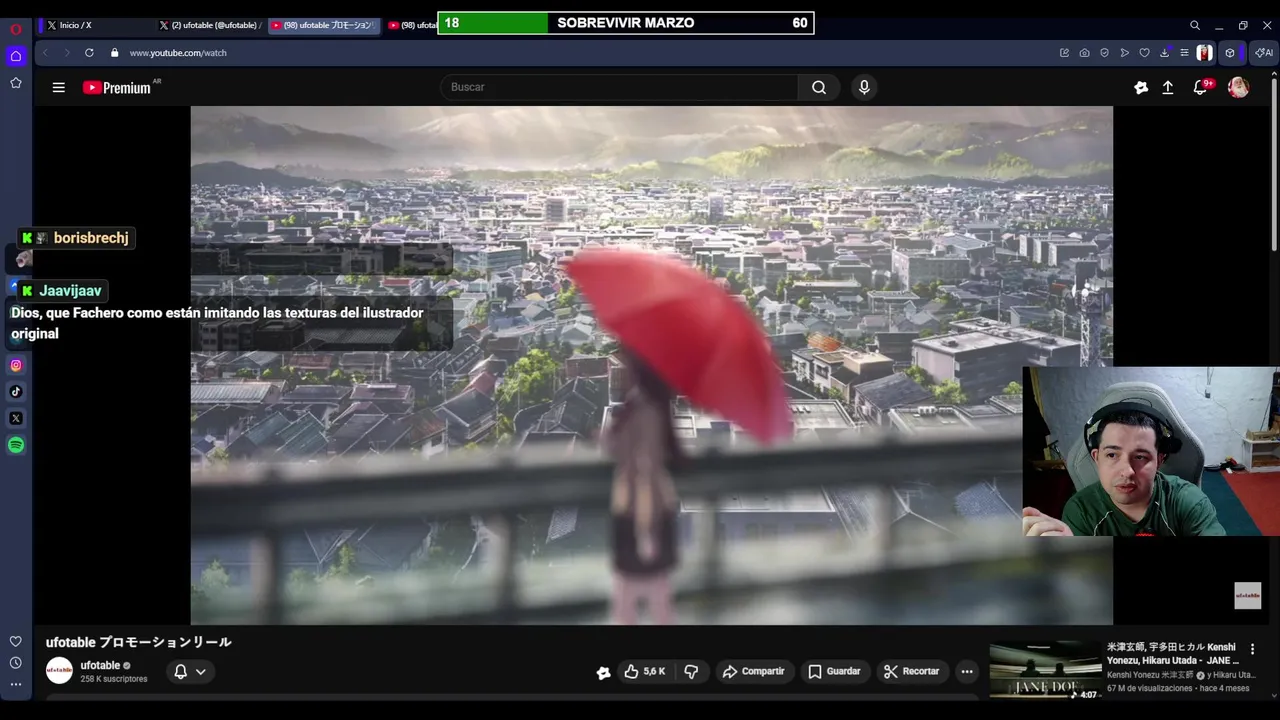This screenshot has height=720, width=1280.
Task: Click the page vertical scrollbar
Action: tap(1274, 165)
